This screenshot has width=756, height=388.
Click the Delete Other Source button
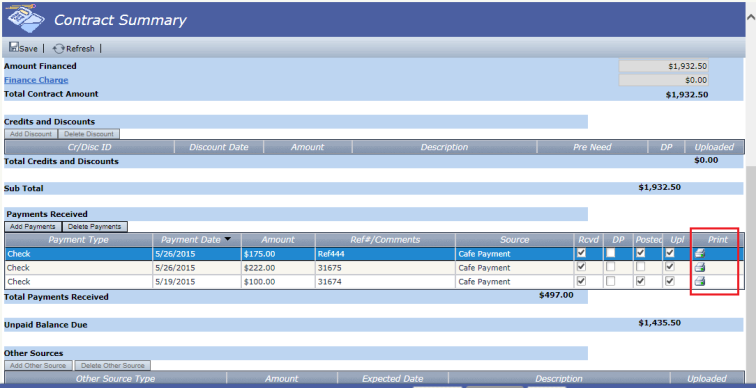(x=113, y=365)
